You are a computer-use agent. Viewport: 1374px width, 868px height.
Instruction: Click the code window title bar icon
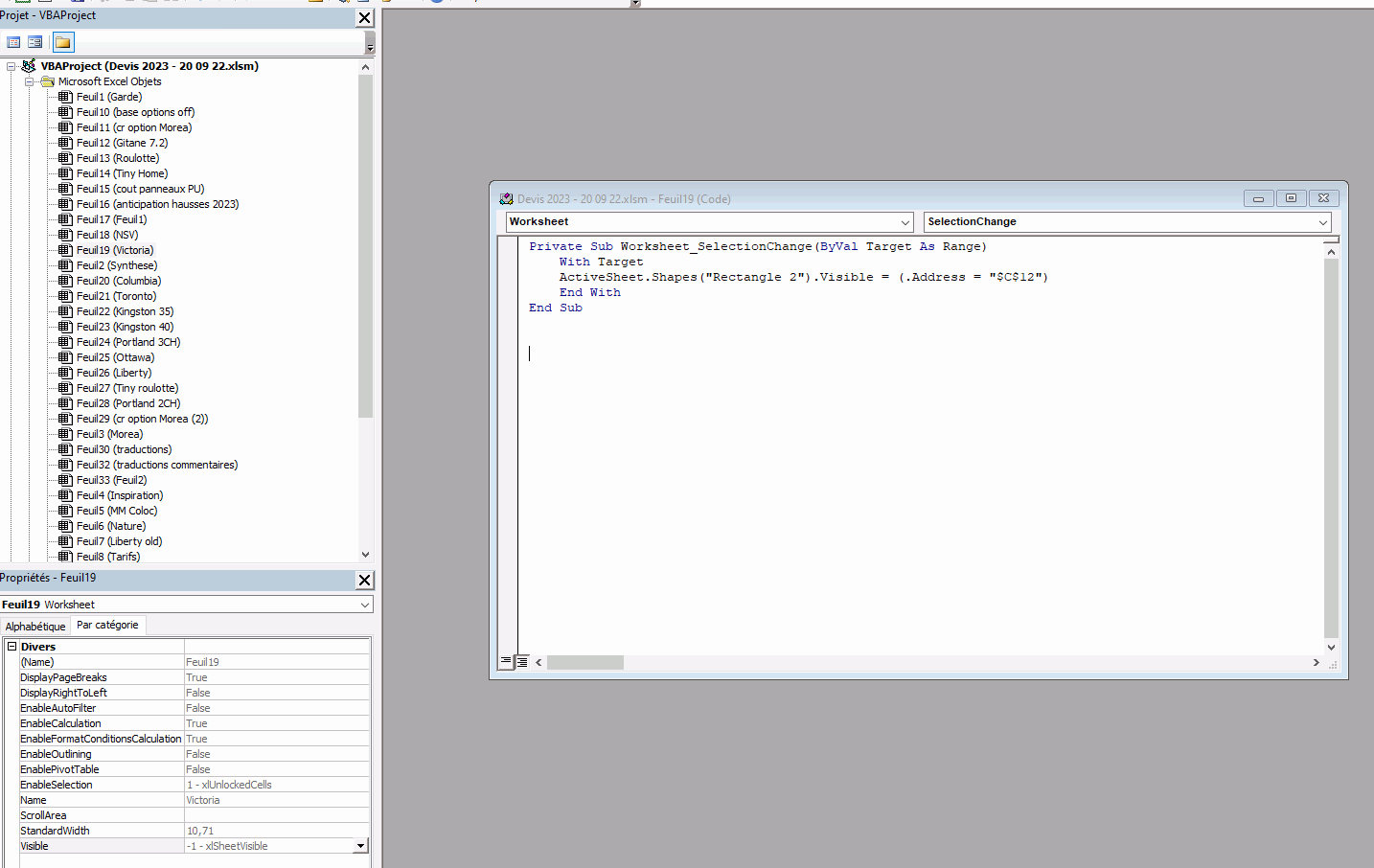coord(506,199)
